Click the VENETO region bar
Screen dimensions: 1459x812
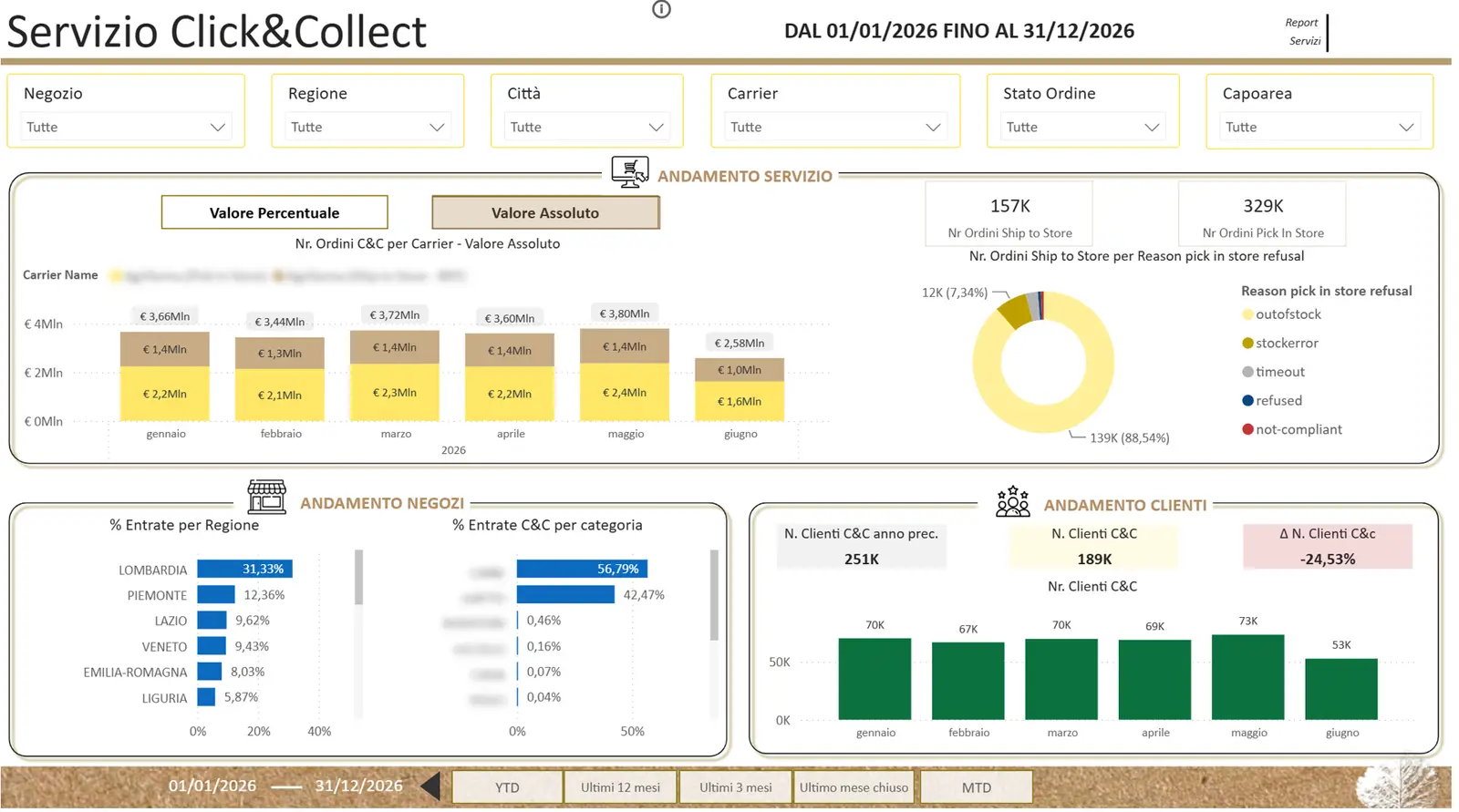(212, 645)
